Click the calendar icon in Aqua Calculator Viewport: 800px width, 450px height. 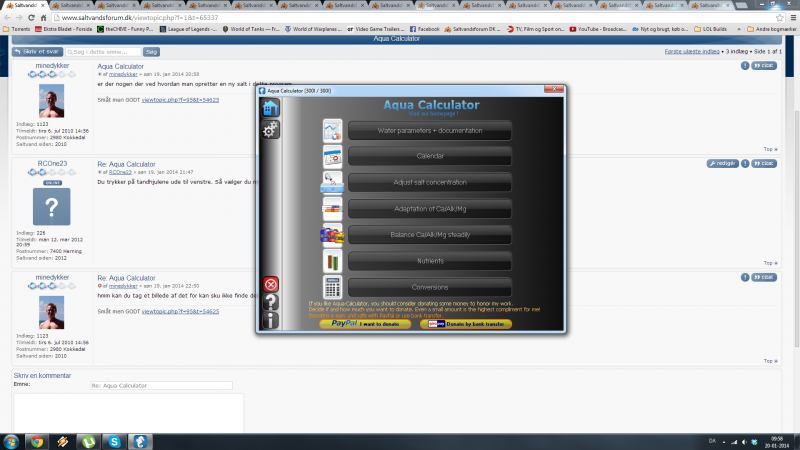point(333,157)
